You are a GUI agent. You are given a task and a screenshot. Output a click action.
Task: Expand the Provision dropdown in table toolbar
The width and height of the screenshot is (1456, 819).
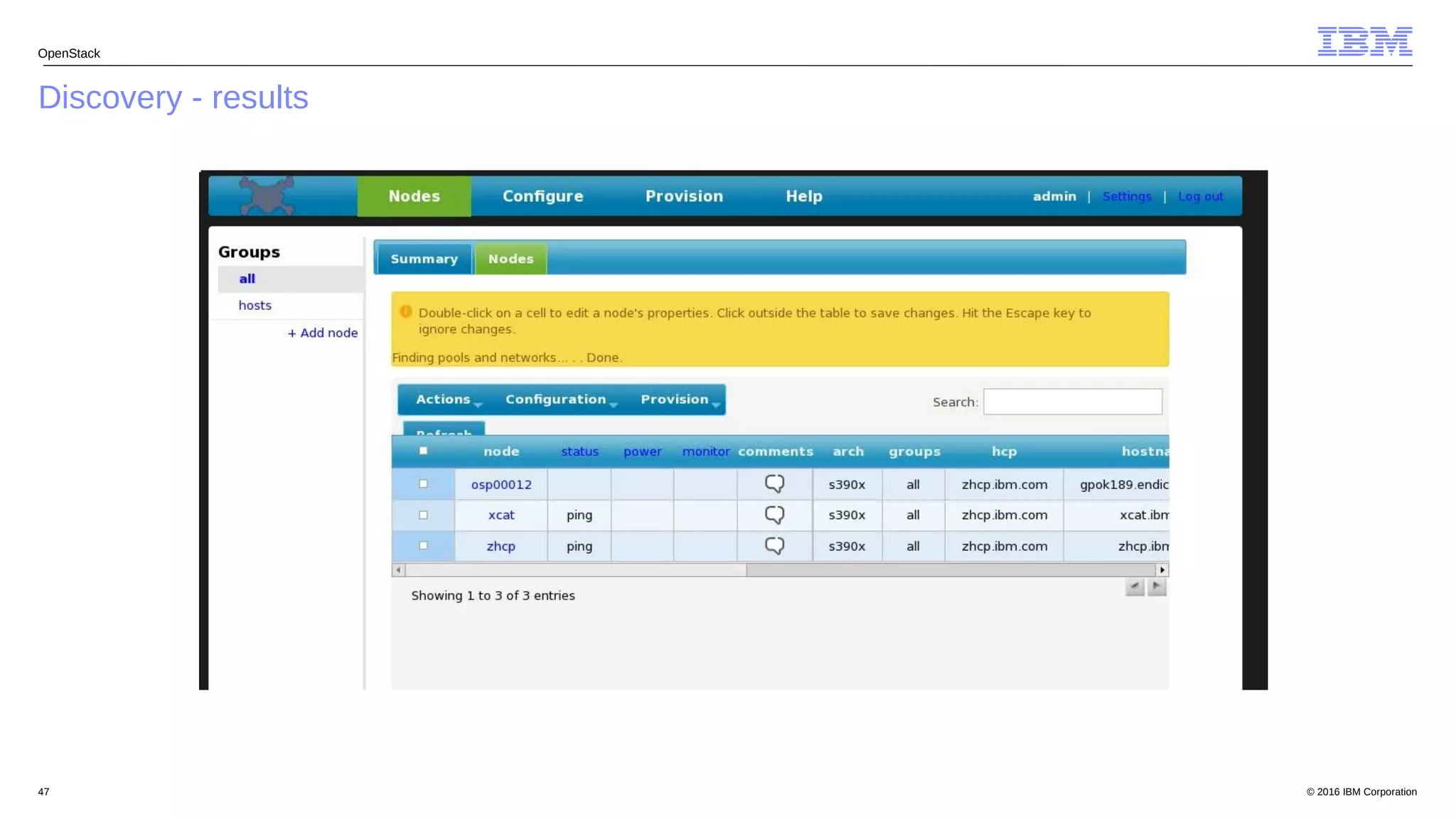coord(680,400)
